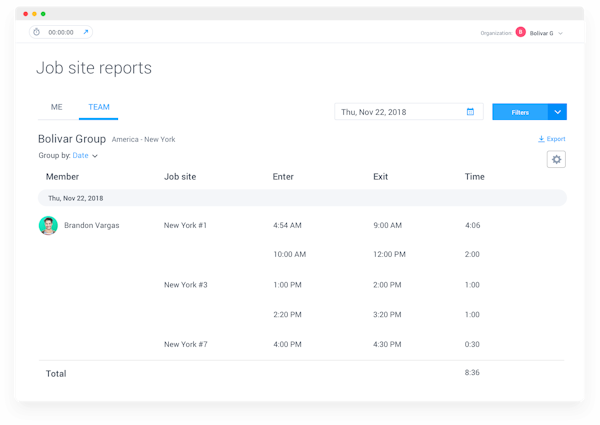Open report settings gear icon
Viewport: 600px width, 425px height.
coord(556,159)
